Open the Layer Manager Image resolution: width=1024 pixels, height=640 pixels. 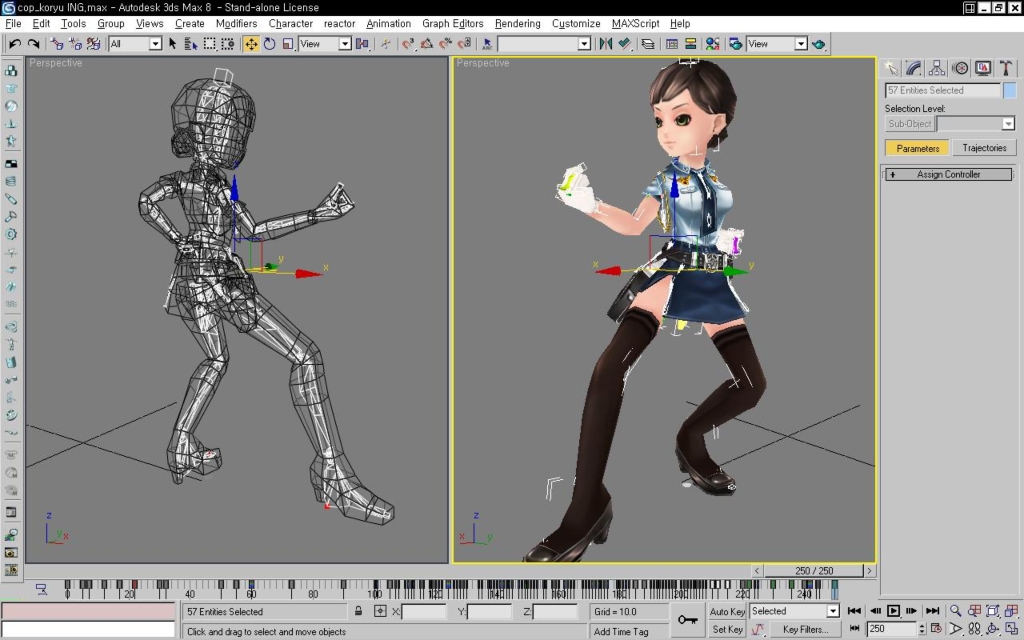coord(647,44)
